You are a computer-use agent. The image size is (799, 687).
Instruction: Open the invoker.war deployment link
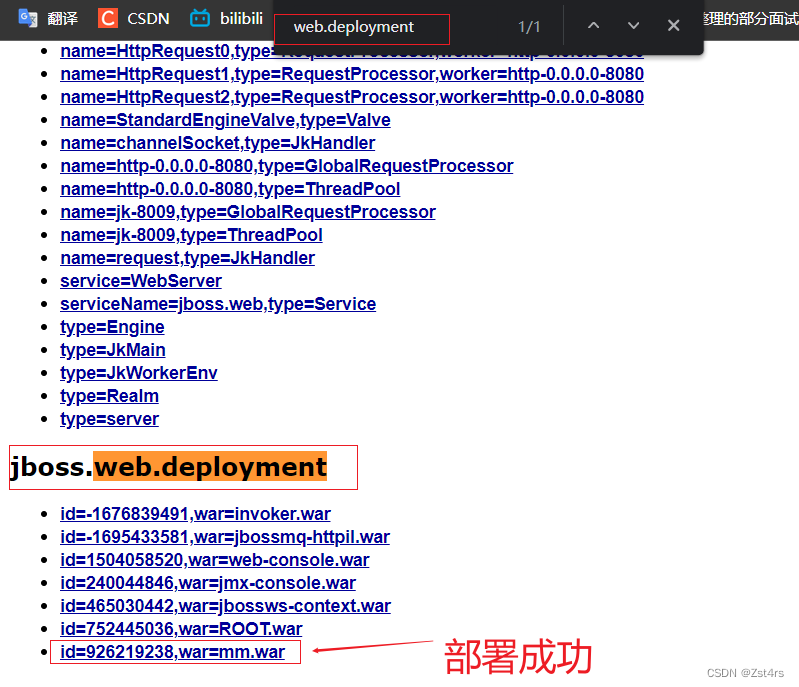195,514
